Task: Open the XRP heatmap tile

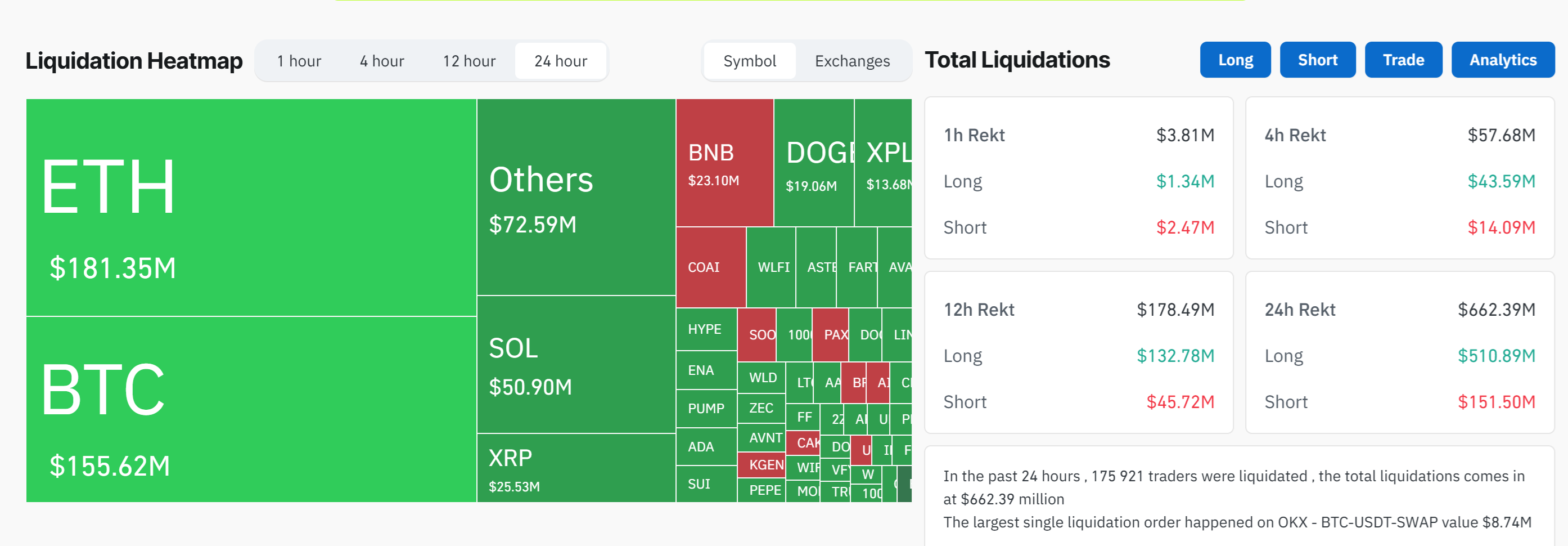Action: 576,468
